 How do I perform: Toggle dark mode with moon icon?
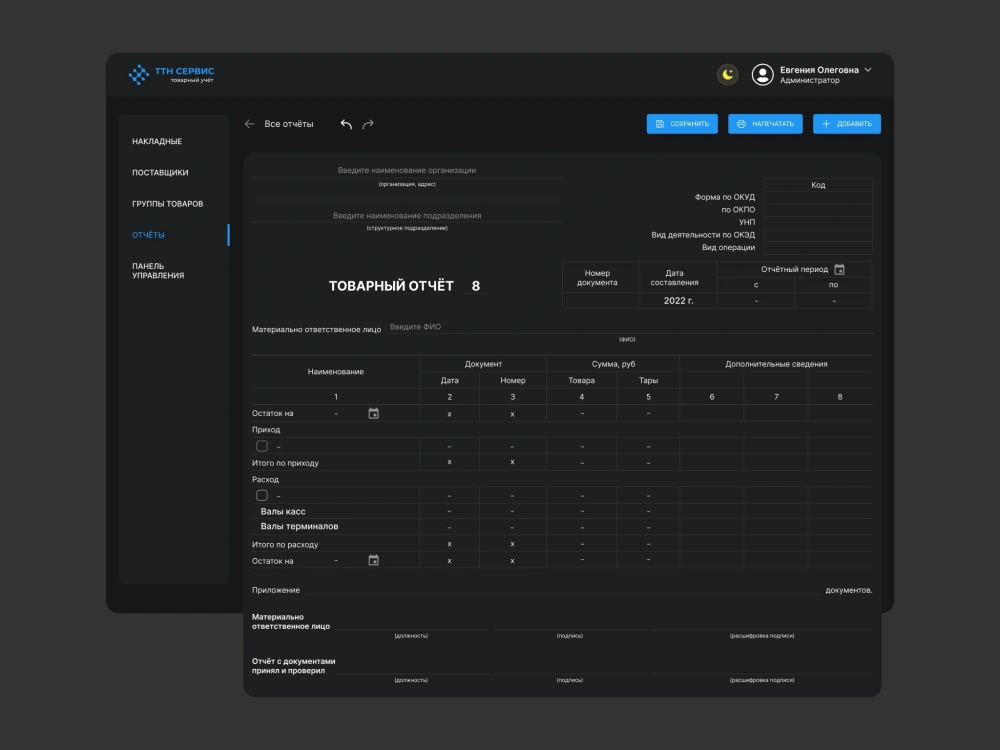click(x=727, y=75)
